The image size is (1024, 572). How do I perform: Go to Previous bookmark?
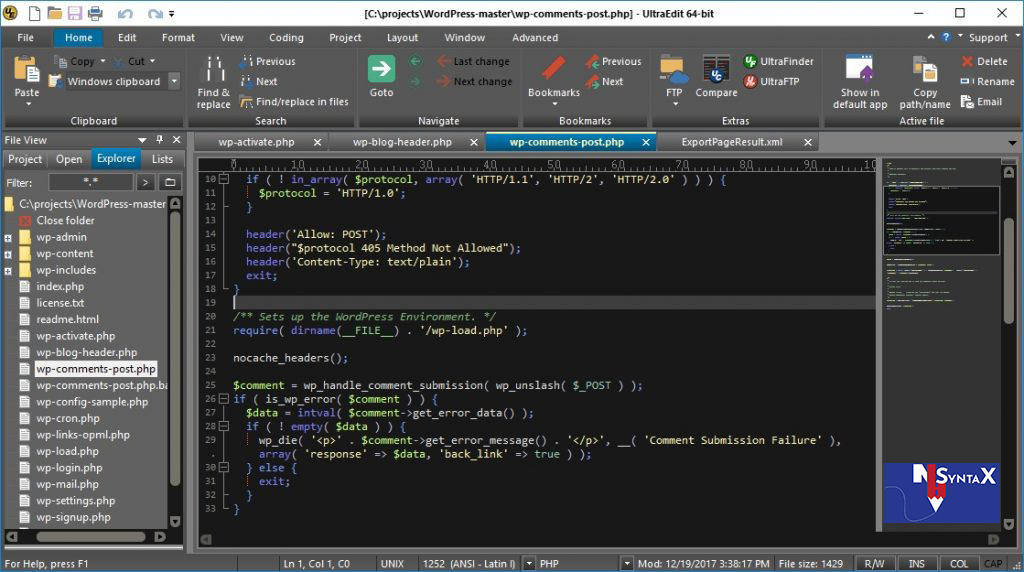point(614,61)
